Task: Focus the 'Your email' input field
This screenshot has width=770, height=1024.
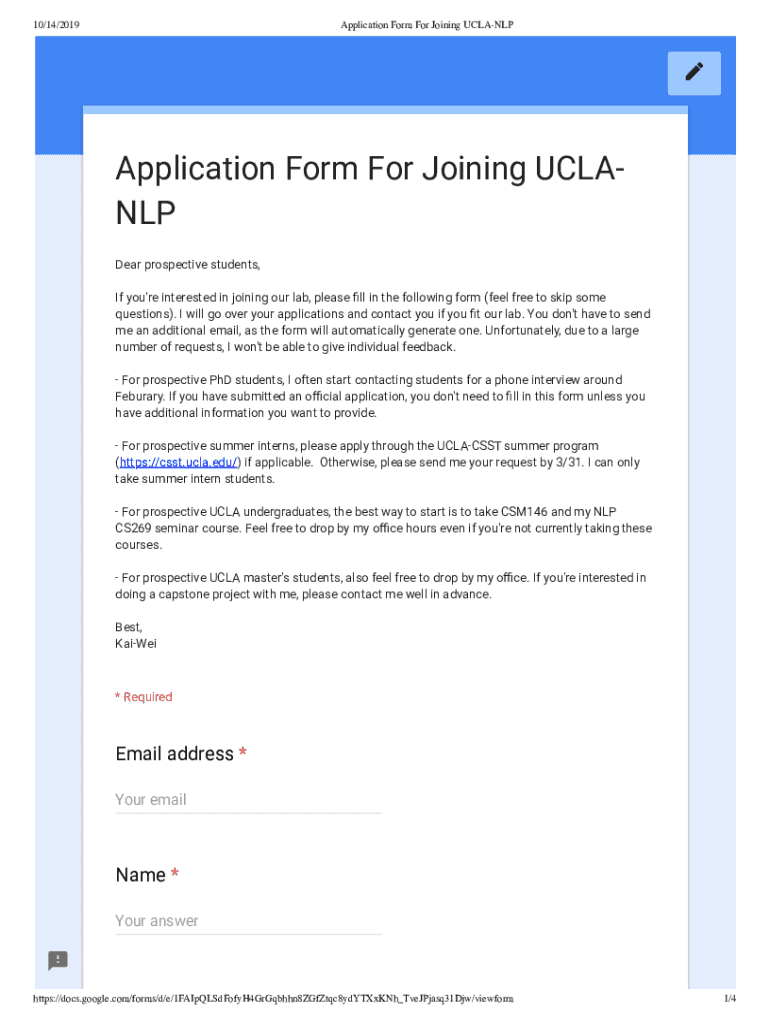Action: [x=248, y=800]
